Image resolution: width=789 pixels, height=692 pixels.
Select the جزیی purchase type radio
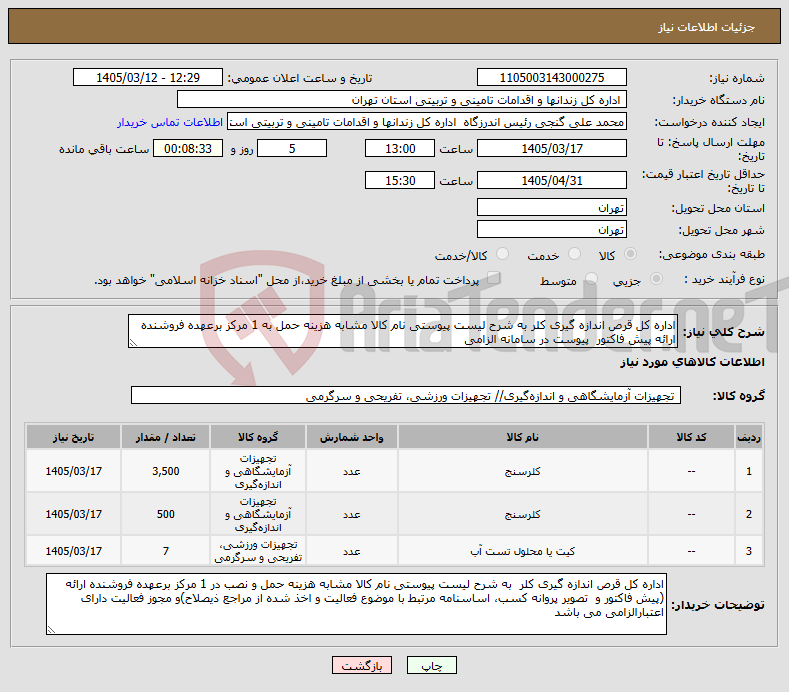click(x=656, y=279)
